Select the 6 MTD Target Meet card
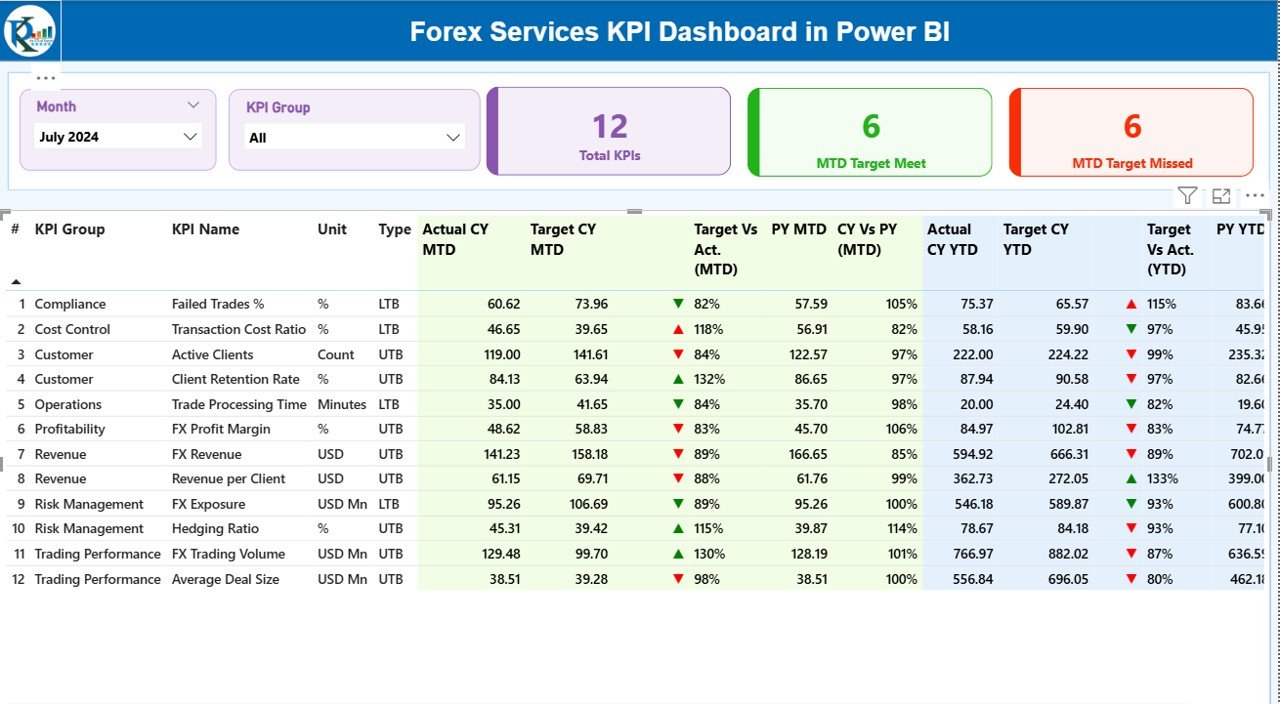This screenshot has height=704, width=1280. click(869, 131)
